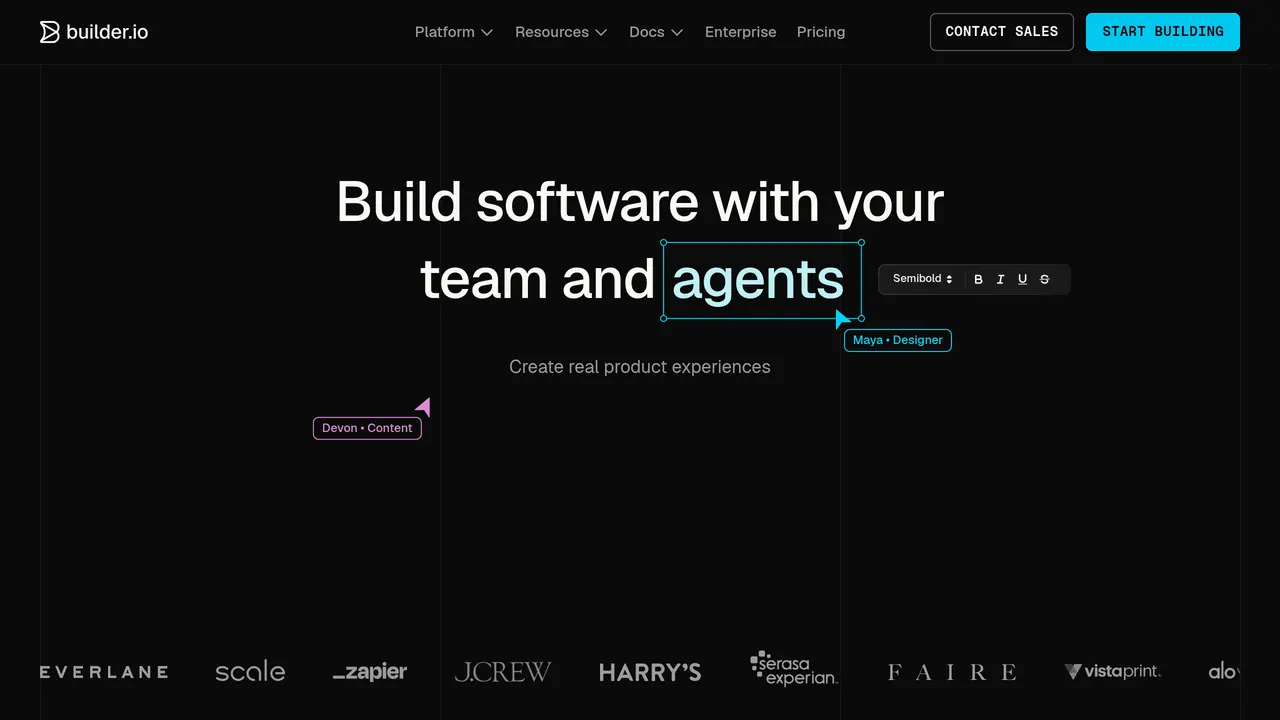
Task: Click the Maya • Designer cursor label
Action: coord(898,340)
